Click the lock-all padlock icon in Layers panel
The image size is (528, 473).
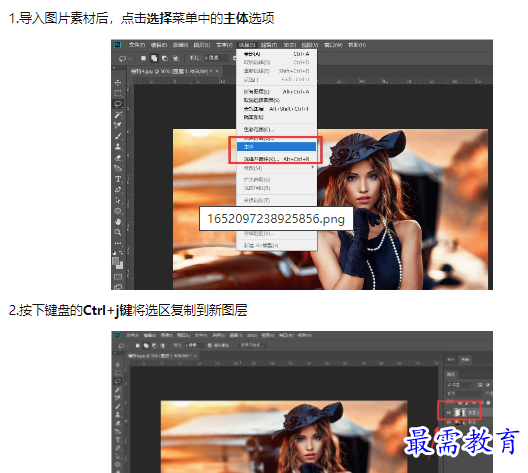point(488,402)
